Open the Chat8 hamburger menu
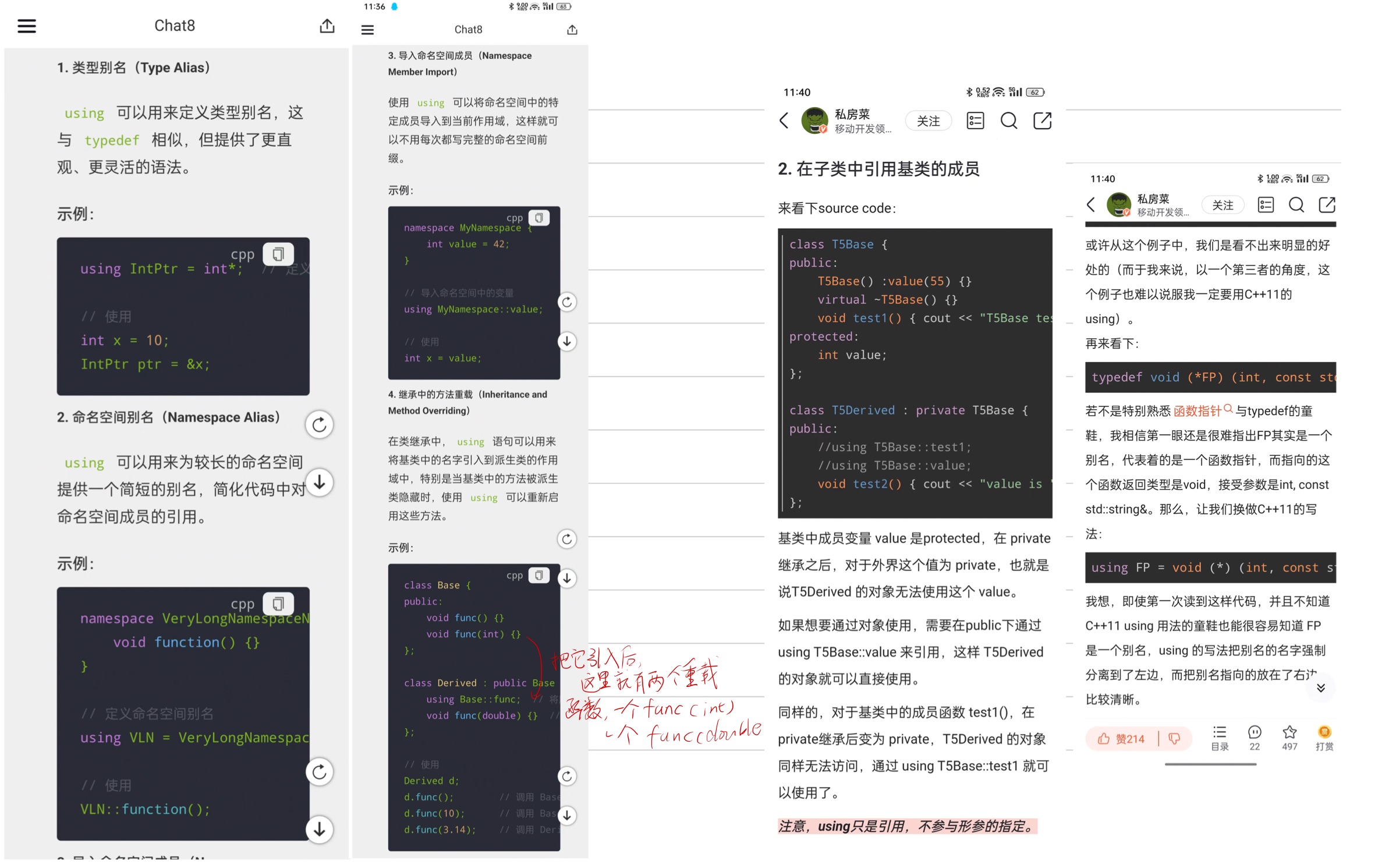The width and height of the screenshot is (1389, 868). click(27, 26)
